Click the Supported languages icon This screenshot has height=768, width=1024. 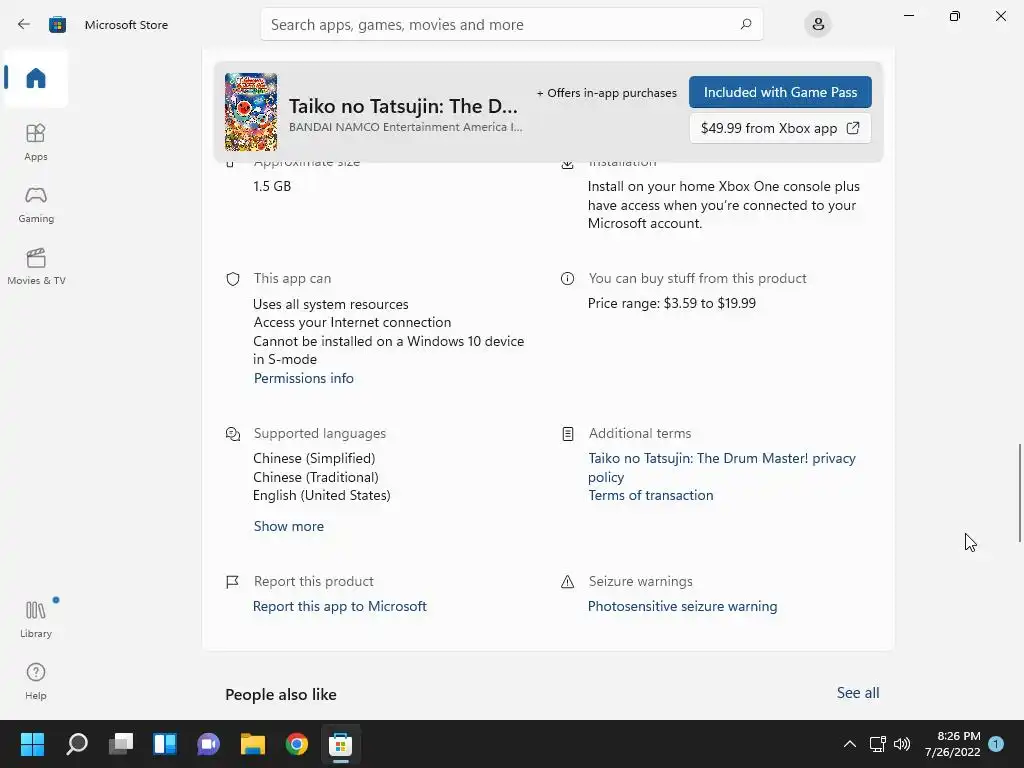[x=232, y=434]
